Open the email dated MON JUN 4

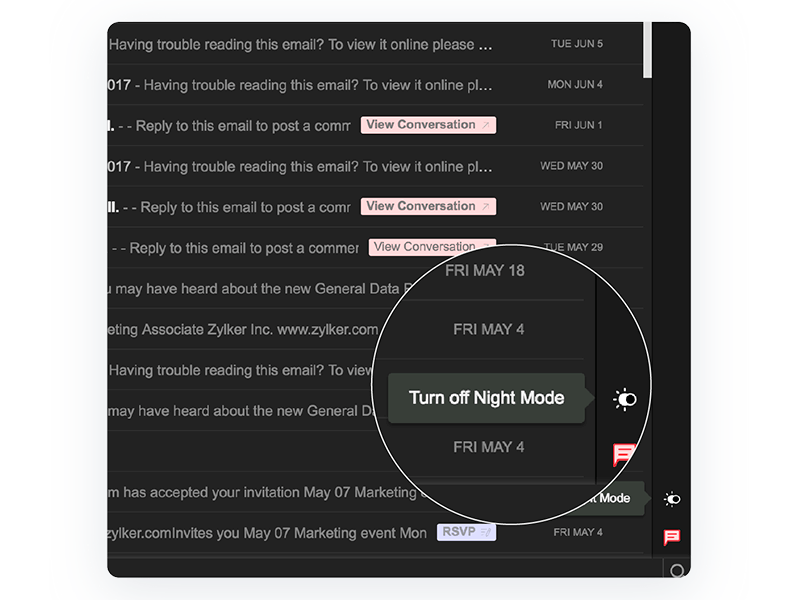point(300,85)
